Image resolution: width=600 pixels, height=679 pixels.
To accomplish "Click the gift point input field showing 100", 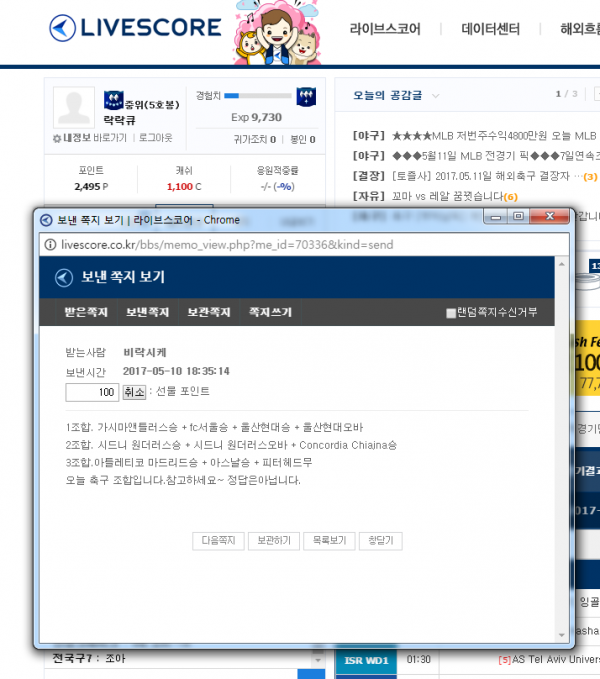I will [92, 392].
